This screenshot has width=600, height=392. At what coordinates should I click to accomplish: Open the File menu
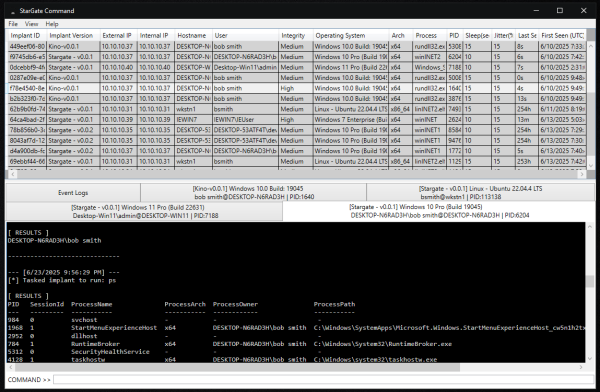(x=13, y=24)
